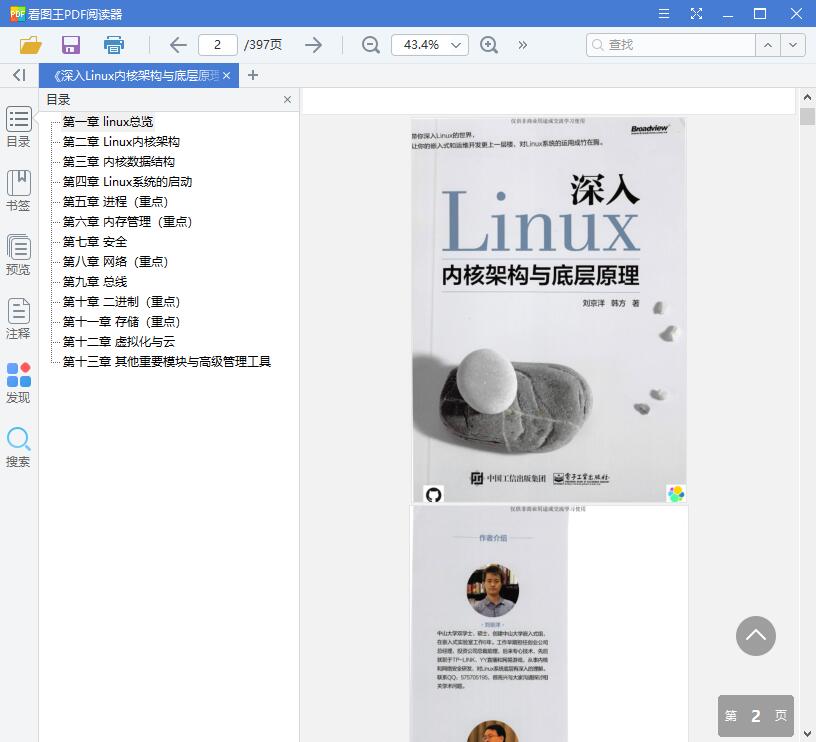Open a PDF file with folder icon
The image size is (816, 742).
[x=30, y=45]
